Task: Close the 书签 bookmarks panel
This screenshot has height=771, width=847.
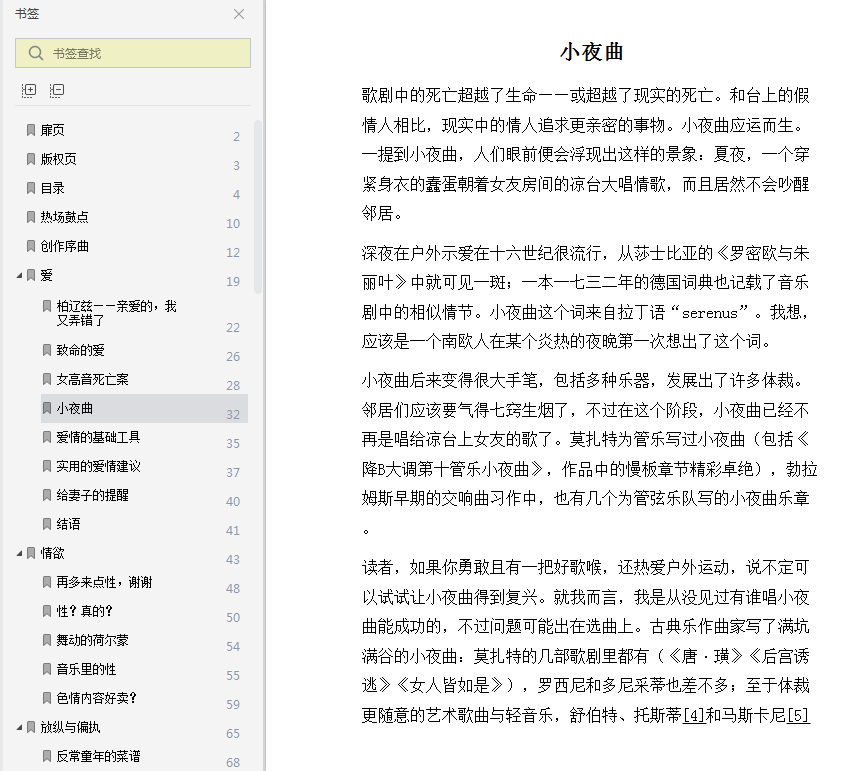Action: 239,14
